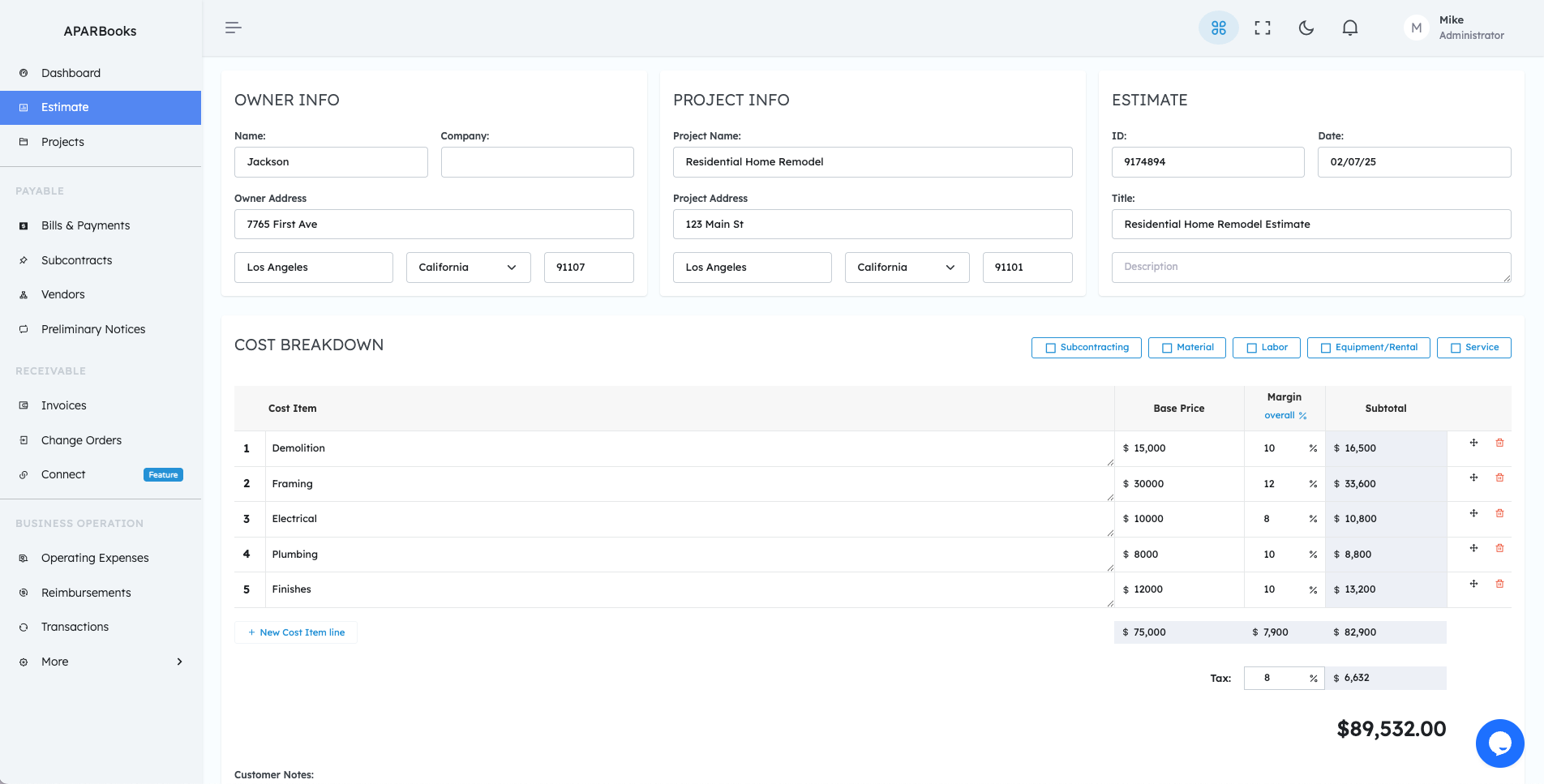This screenshot has width=1544, height=784.
Task: Click the Vendors icon in the sidebar
Action: click(x=24, y=294)
